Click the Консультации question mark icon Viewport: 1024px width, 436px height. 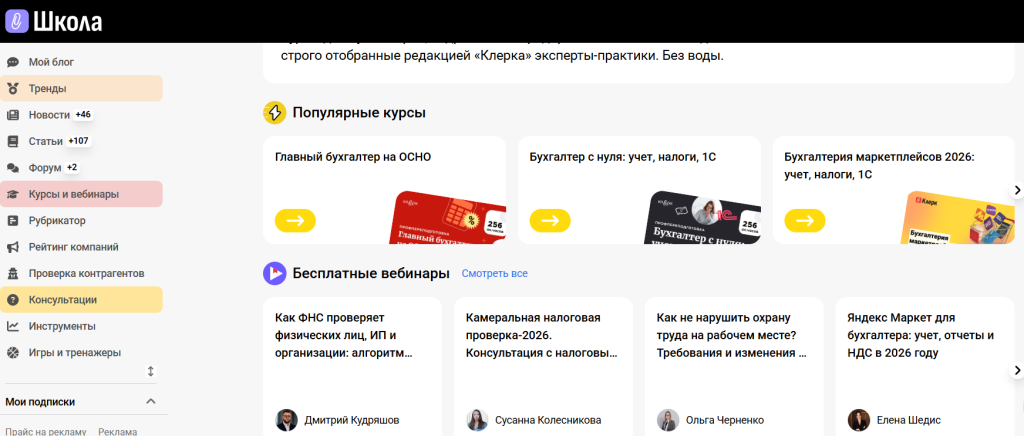click(x=12, y=300)
